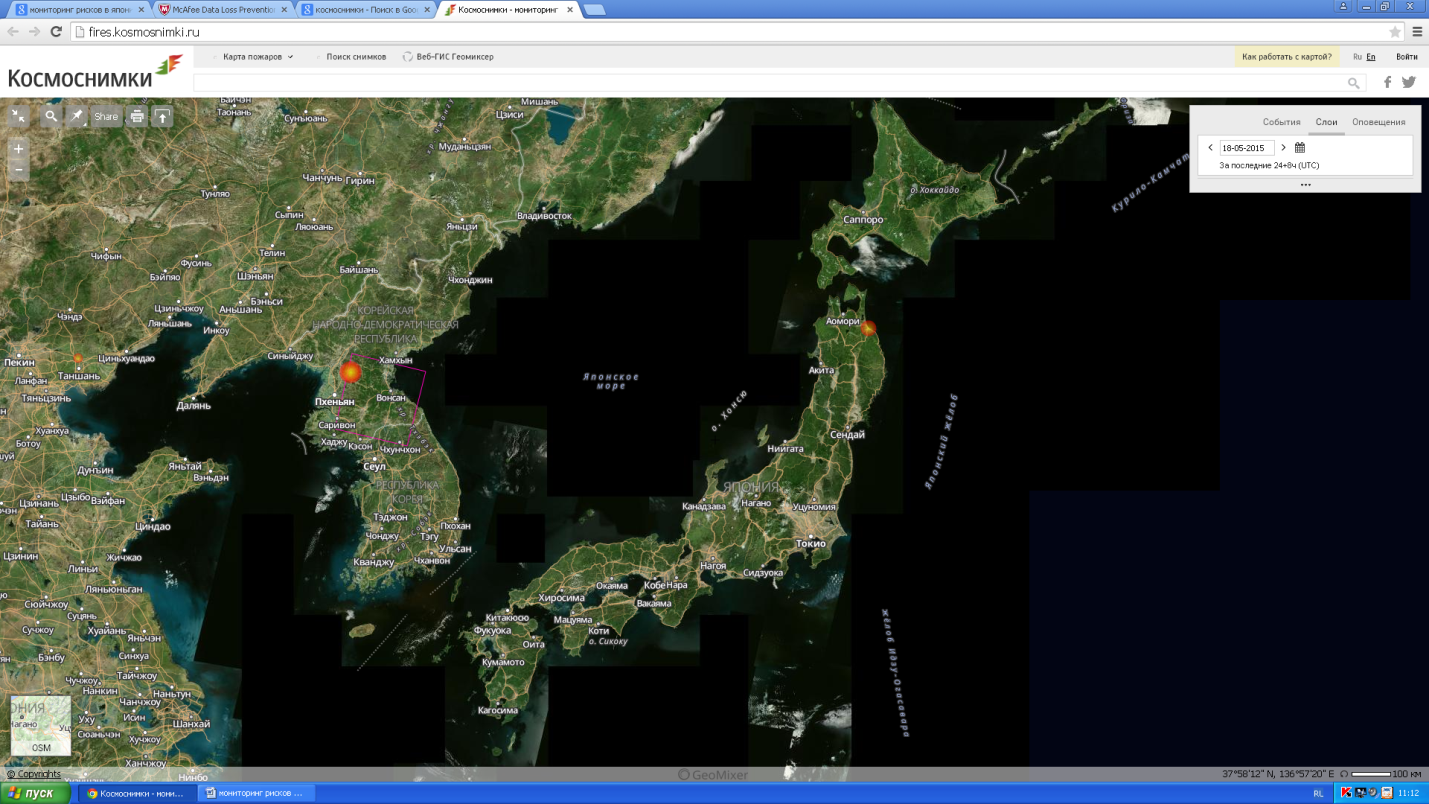This screenshot has height=804, width=1429.
Task: Open Chrome hamburger menu
Action: tap(1417, 32)
